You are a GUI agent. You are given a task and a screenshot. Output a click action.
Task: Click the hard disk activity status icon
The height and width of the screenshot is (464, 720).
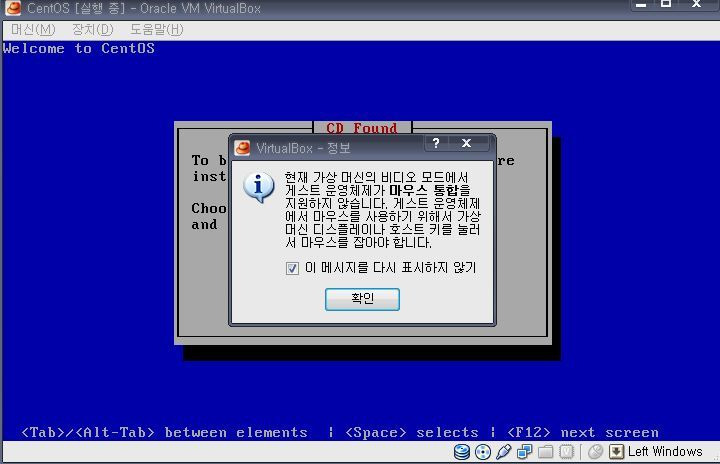pos(461,452)
